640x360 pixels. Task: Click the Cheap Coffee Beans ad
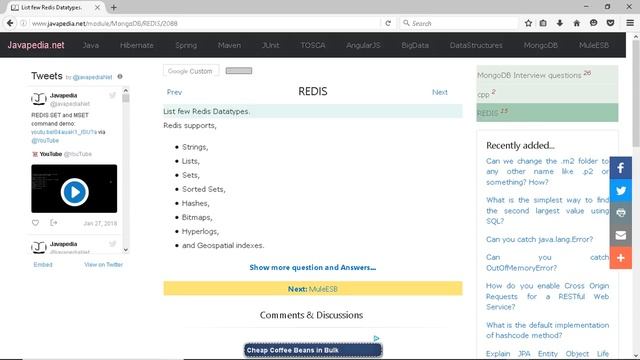click(313, 350)
